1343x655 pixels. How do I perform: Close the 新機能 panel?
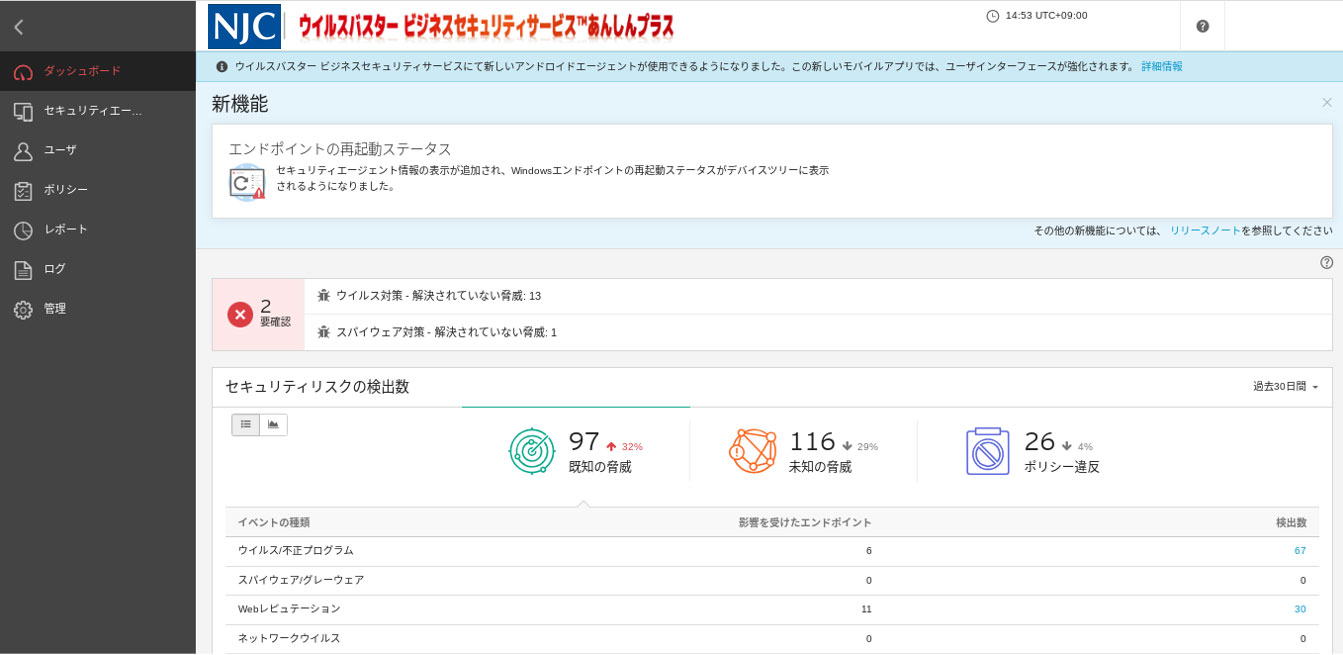(1326, 103)
